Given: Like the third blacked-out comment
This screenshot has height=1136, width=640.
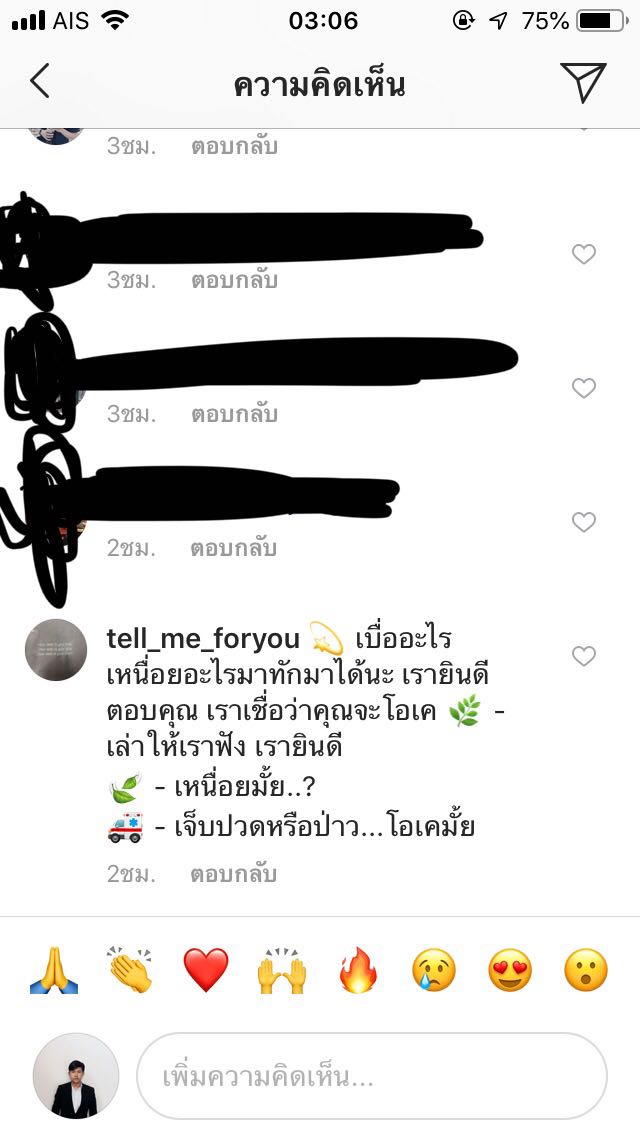Looking at the screenshot, I should pyautogui.click(x=583, y=522).
